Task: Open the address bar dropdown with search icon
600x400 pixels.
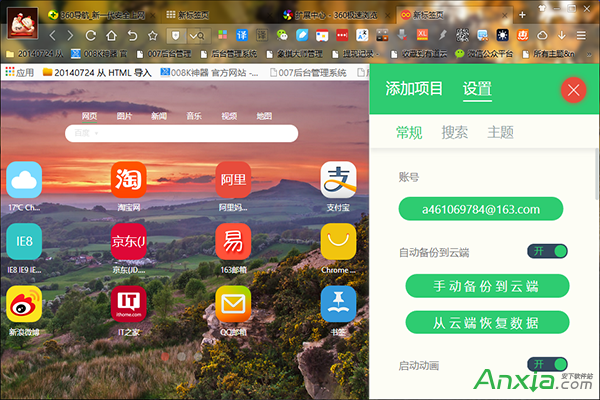Action: pos(197,36)
